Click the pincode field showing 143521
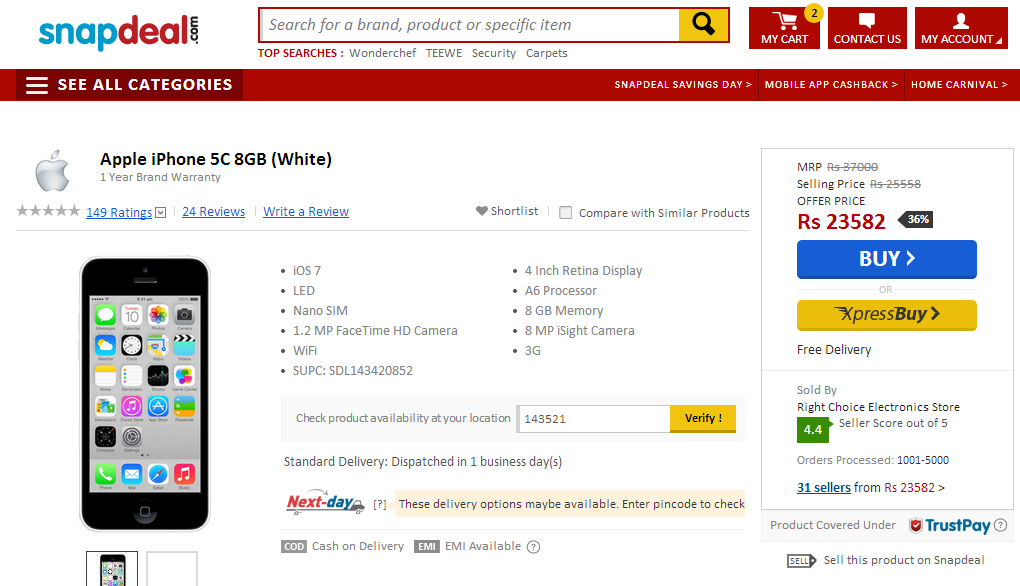 point(593,419)
